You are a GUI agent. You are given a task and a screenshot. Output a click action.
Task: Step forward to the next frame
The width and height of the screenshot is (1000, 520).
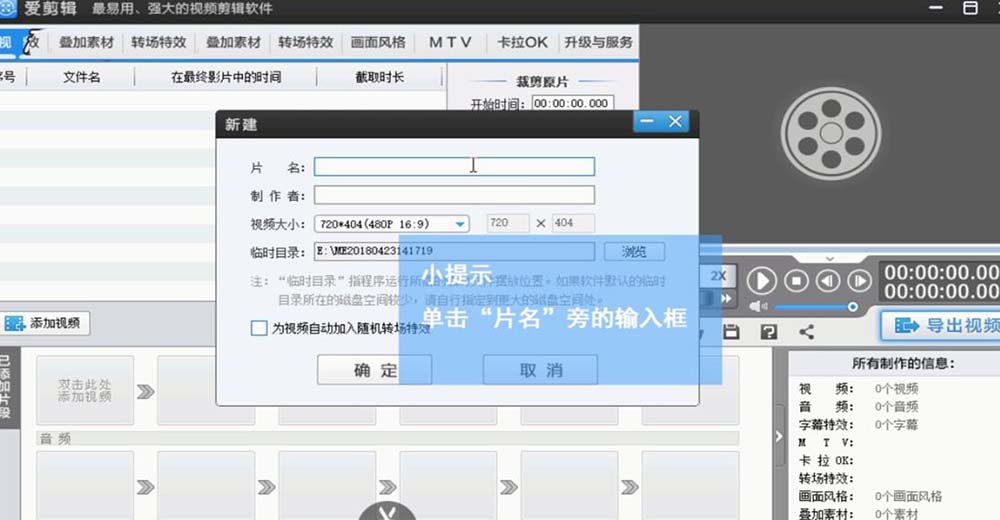tap(859, 281)
